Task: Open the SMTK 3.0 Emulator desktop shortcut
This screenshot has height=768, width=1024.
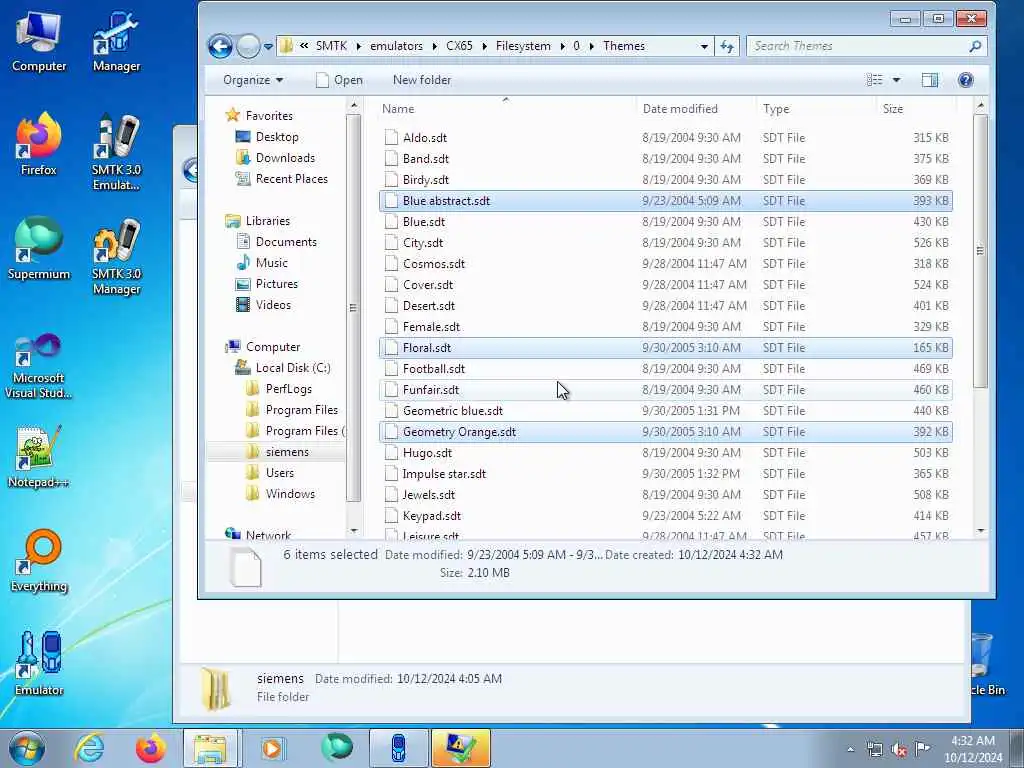Action: 116,151
